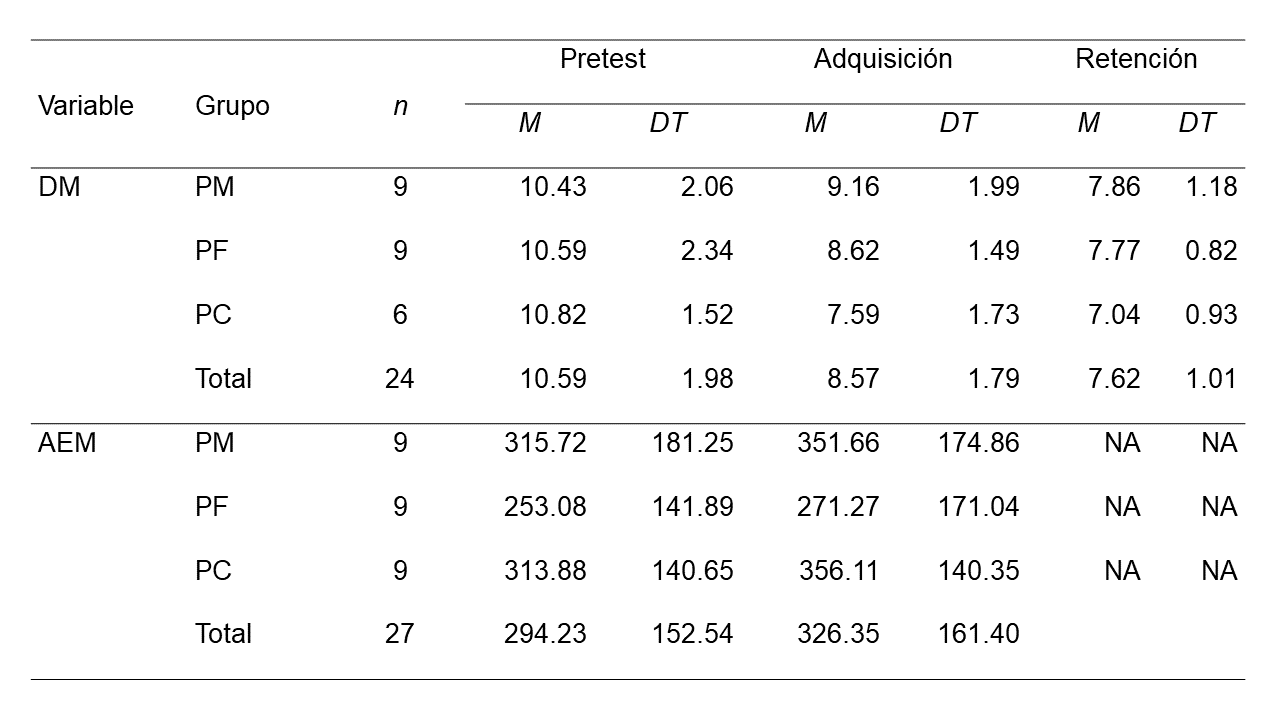Click the Pretest column header
Viewport: 1280px width, 720px height.
tap(602, 59)
